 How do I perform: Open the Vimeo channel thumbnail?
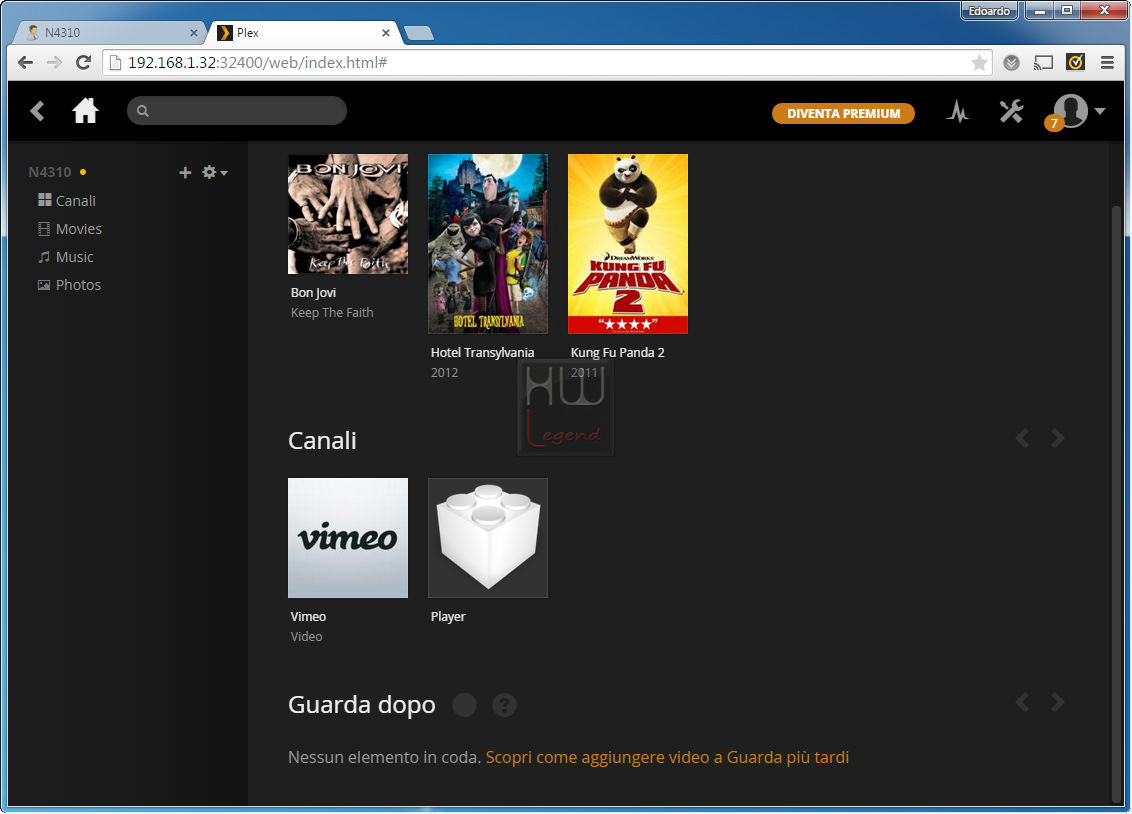click(348, 538)
